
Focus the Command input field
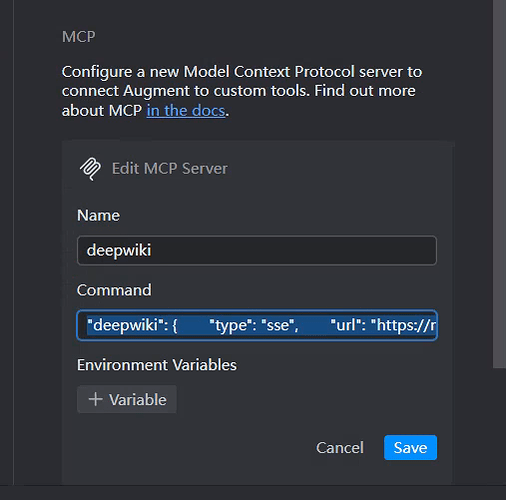257,325
